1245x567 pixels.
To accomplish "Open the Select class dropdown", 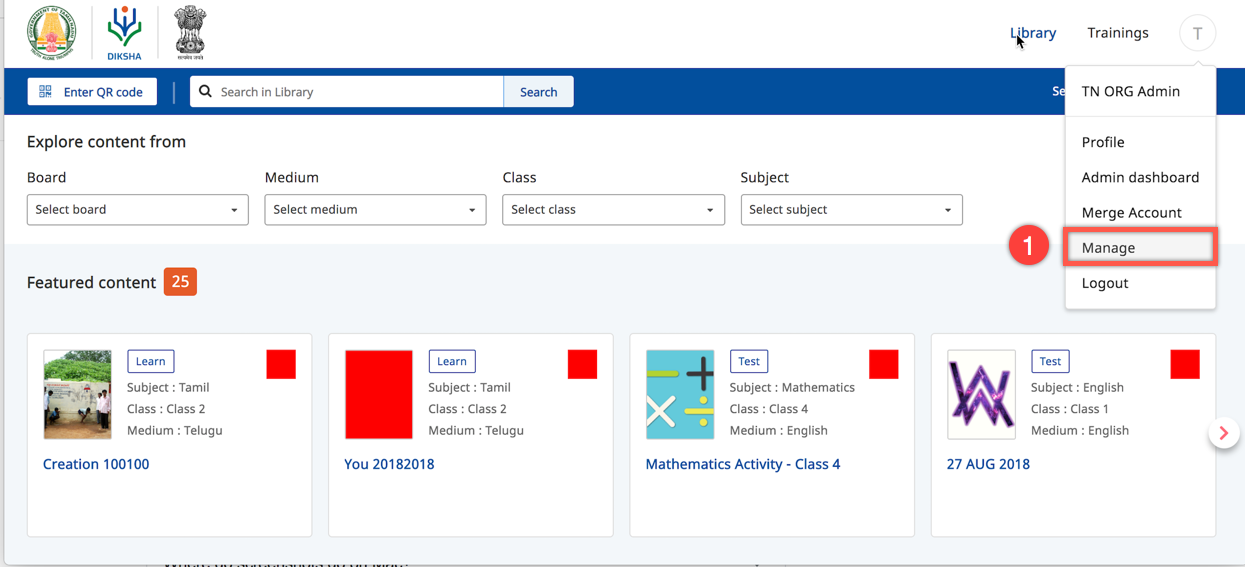I will [613, 210].
